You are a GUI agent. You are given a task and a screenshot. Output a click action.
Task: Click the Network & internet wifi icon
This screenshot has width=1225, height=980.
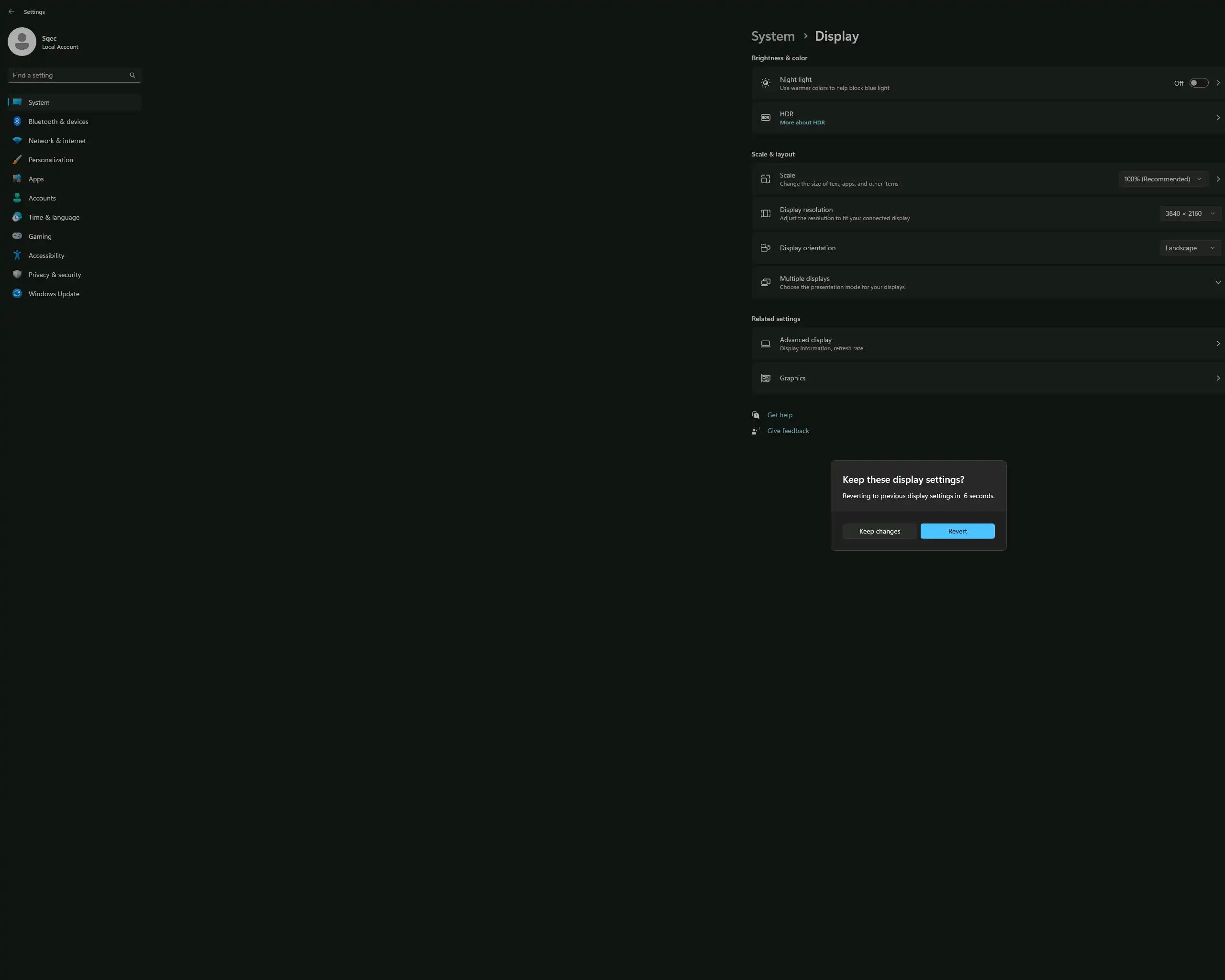tap(17, 140)
